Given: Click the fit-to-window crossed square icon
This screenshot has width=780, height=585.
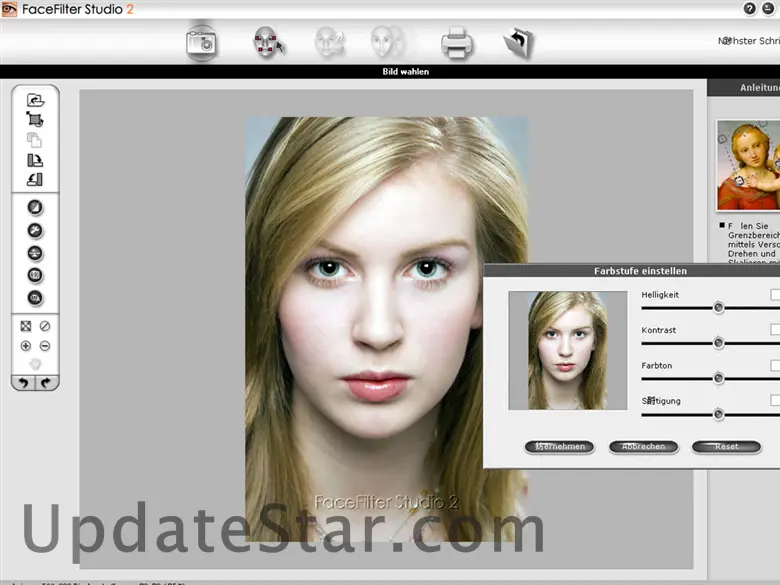Looking at the screenshot, I should [25, 326].
